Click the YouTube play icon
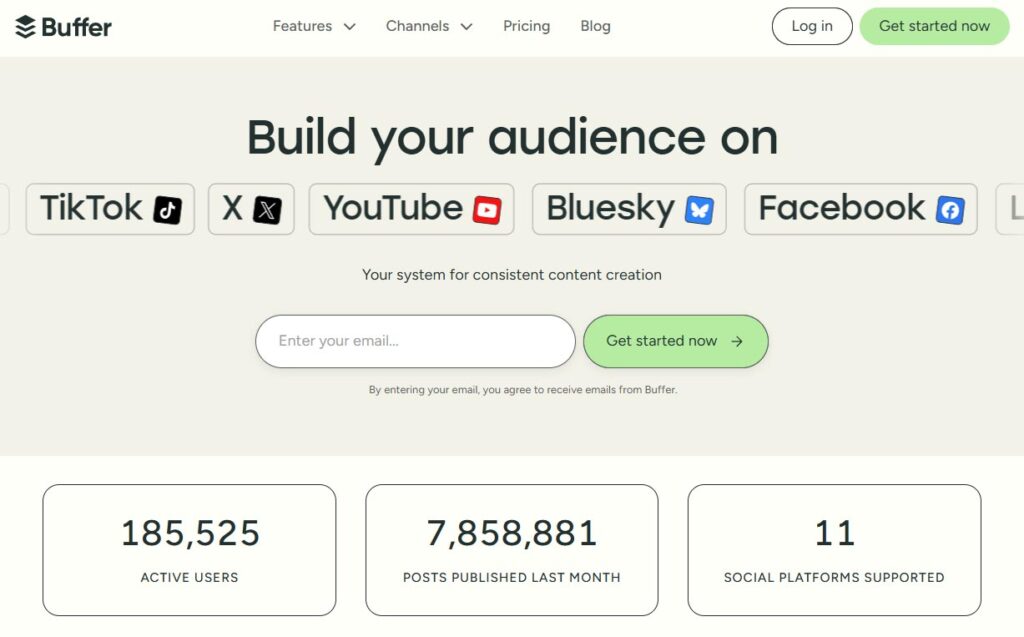Viewport: 1024px width, 637px height. [487, 210]
